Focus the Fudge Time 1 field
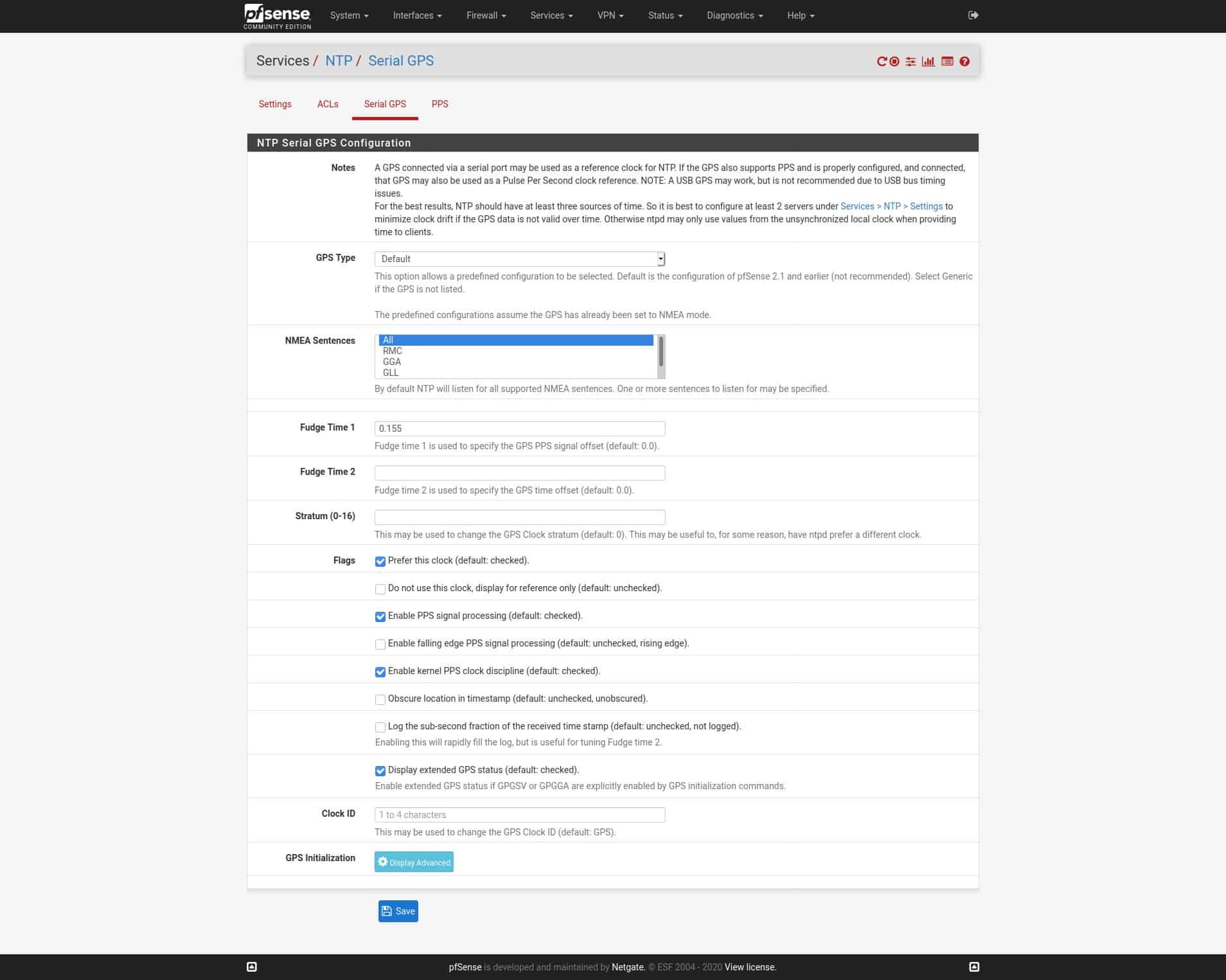 (520, 429)
